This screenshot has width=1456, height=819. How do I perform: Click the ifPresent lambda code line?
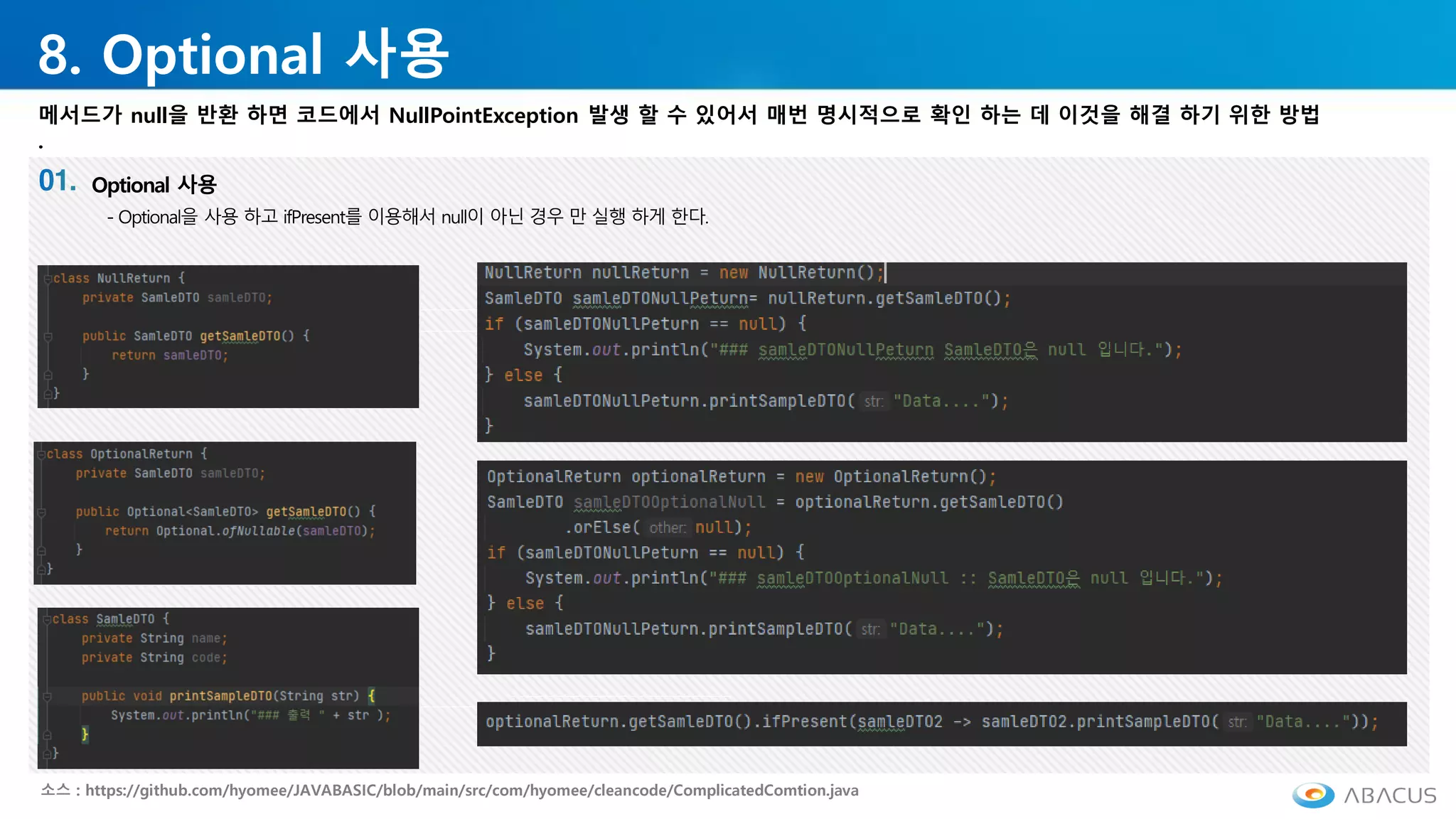(932, 722)
